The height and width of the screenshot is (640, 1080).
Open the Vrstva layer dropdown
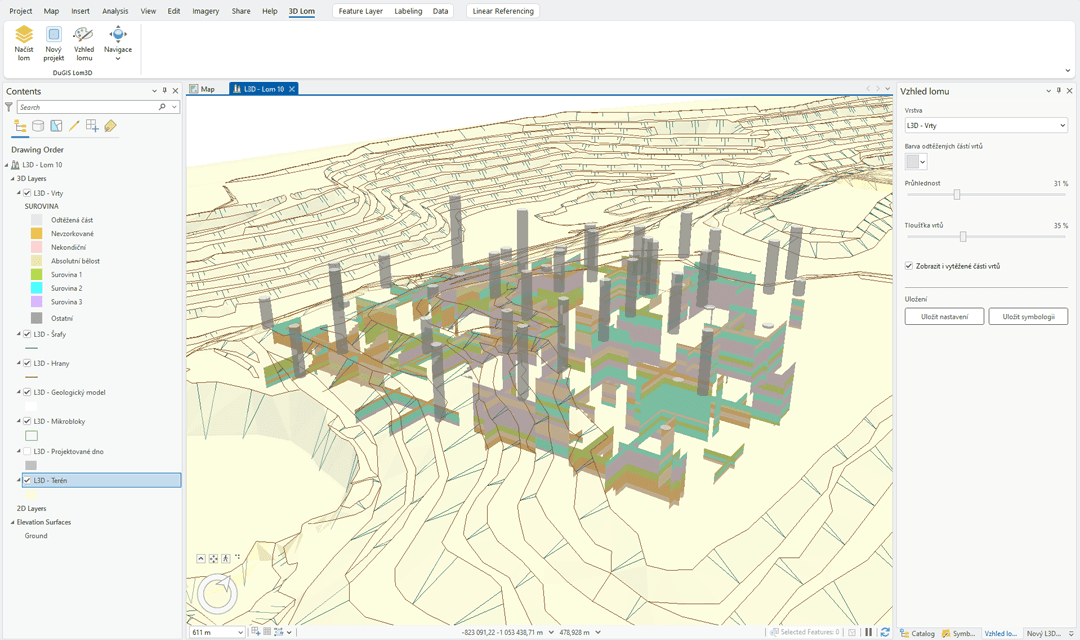pyautogui.click(x=986, y=125)
